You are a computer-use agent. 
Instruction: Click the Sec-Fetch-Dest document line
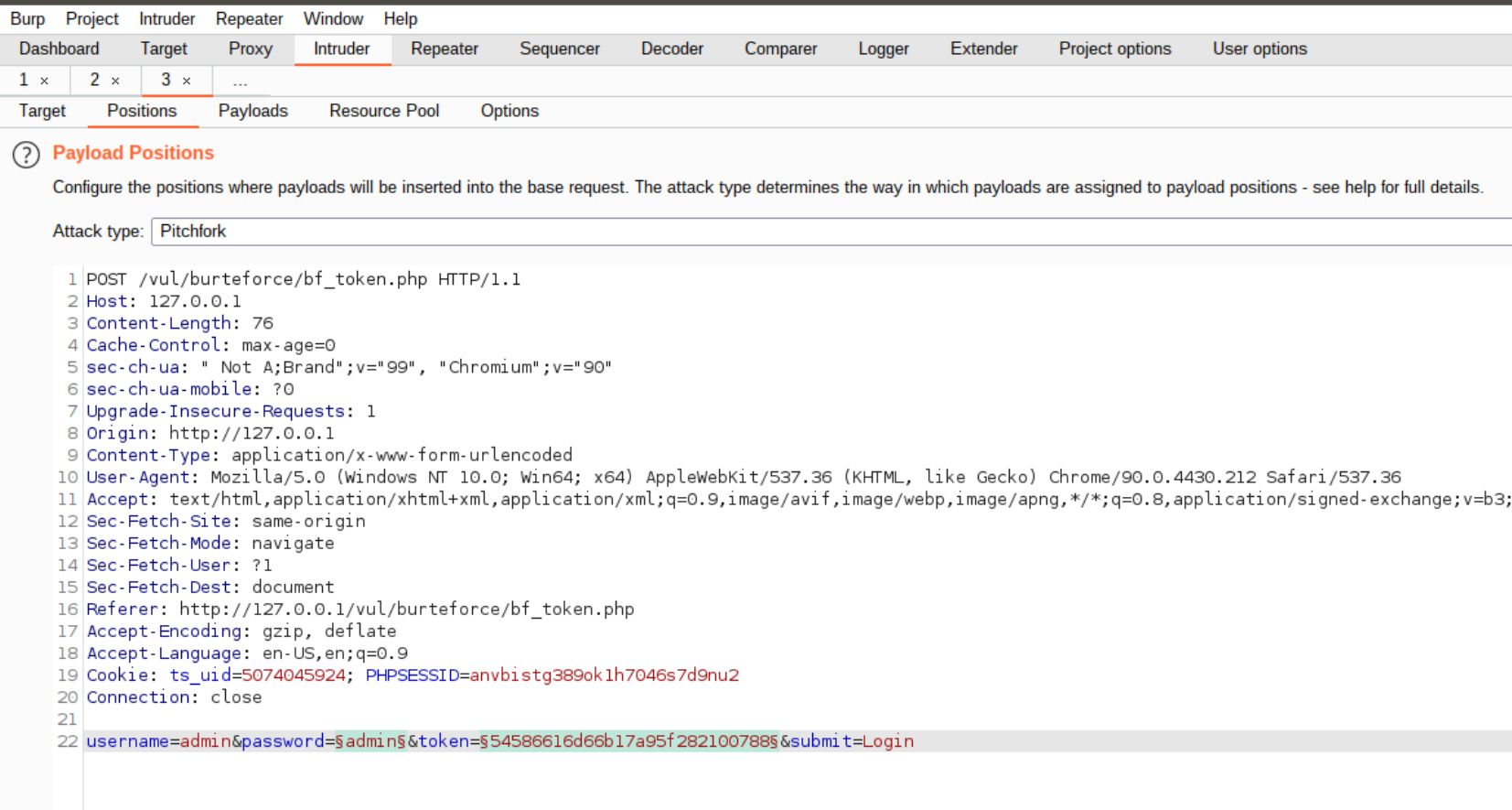(x=210, y=587)
